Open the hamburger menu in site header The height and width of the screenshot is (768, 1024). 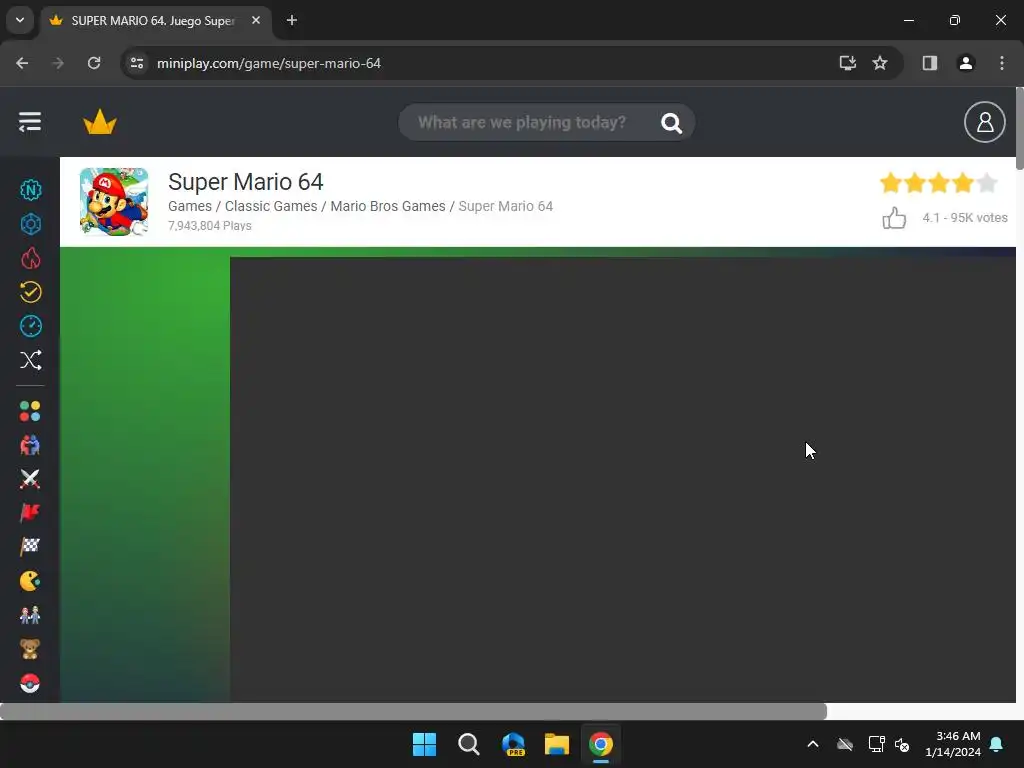pos(29,121)
